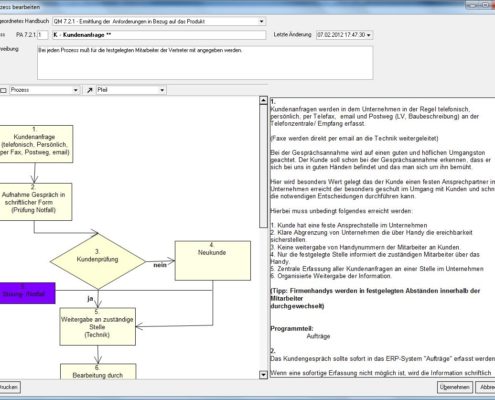Image resolution: width=495 pixels, height=400 pixels.
Task: Open the Prozess shape type dropdown
Action: pyautogui.click(x=76, y=90)
